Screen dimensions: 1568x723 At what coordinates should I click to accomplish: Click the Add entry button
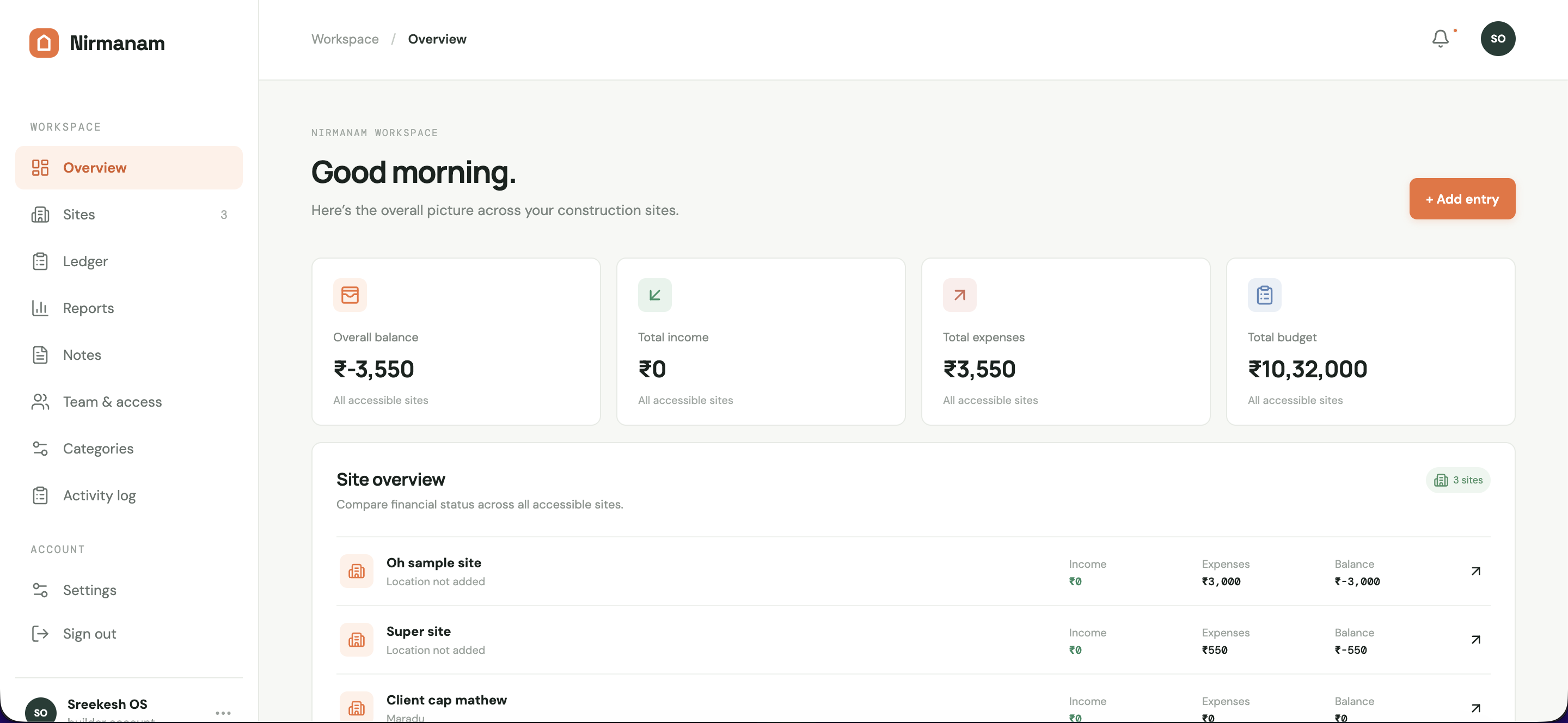[x=1462, y=199]
